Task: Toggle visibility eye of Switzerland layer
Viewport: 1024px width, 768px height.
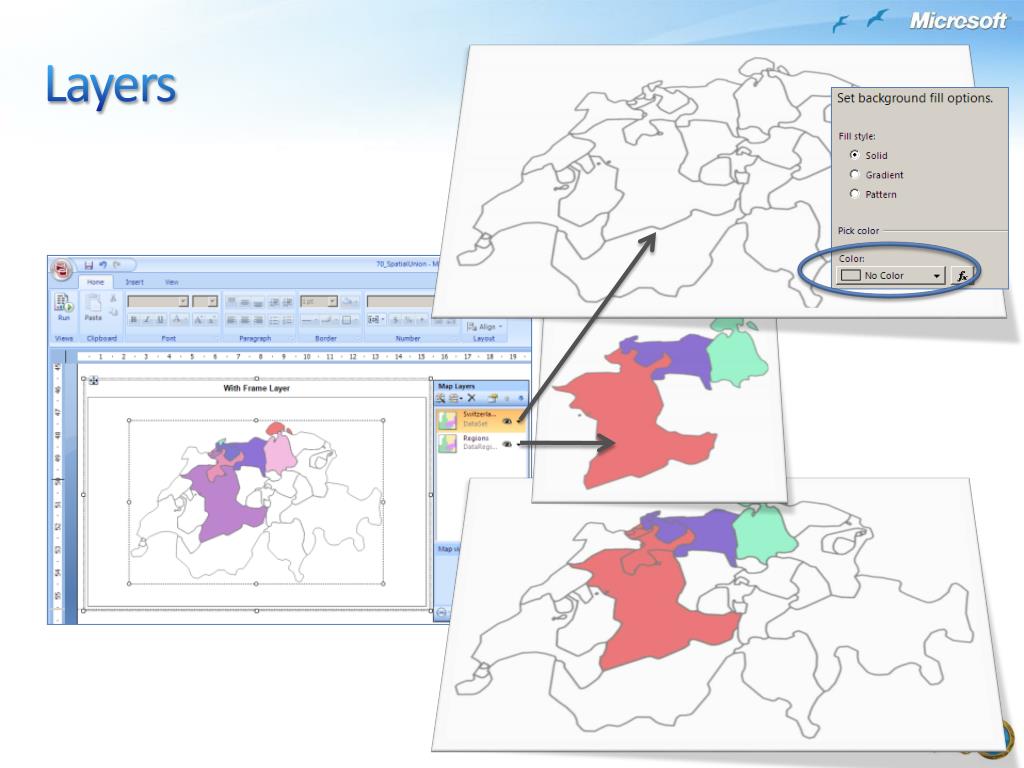Action: point(507,421)
